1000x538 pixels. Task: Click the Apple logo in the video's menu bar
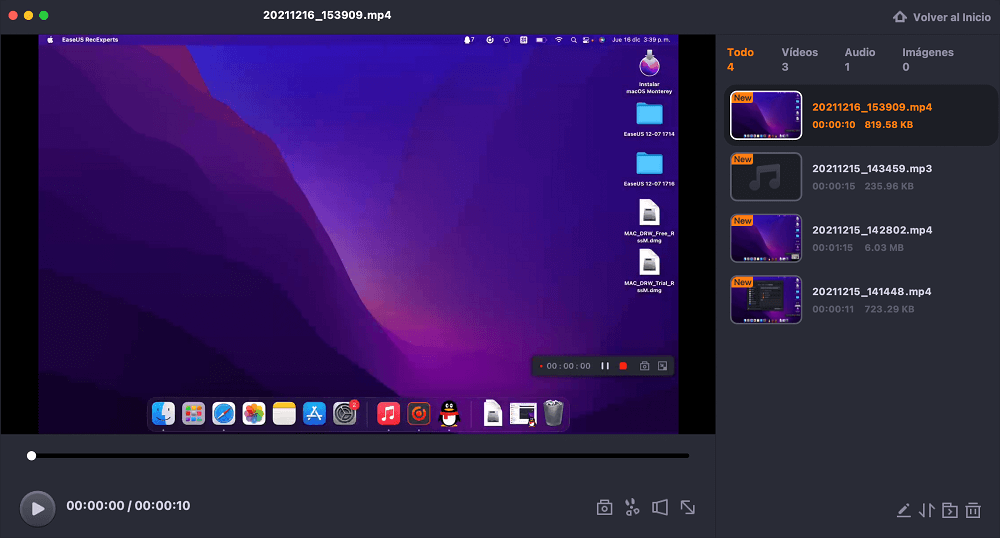pos(50,40)
